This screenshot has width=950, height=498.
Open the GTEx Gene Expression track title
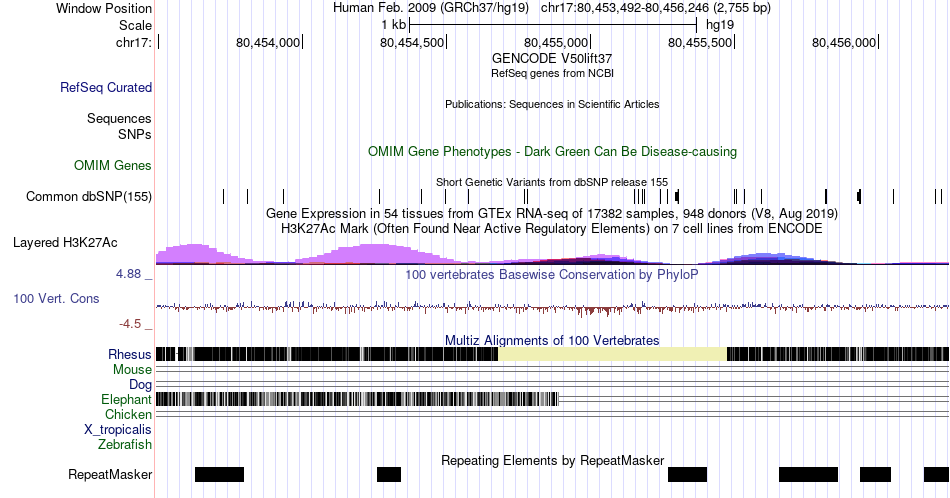tap(552, 213)
